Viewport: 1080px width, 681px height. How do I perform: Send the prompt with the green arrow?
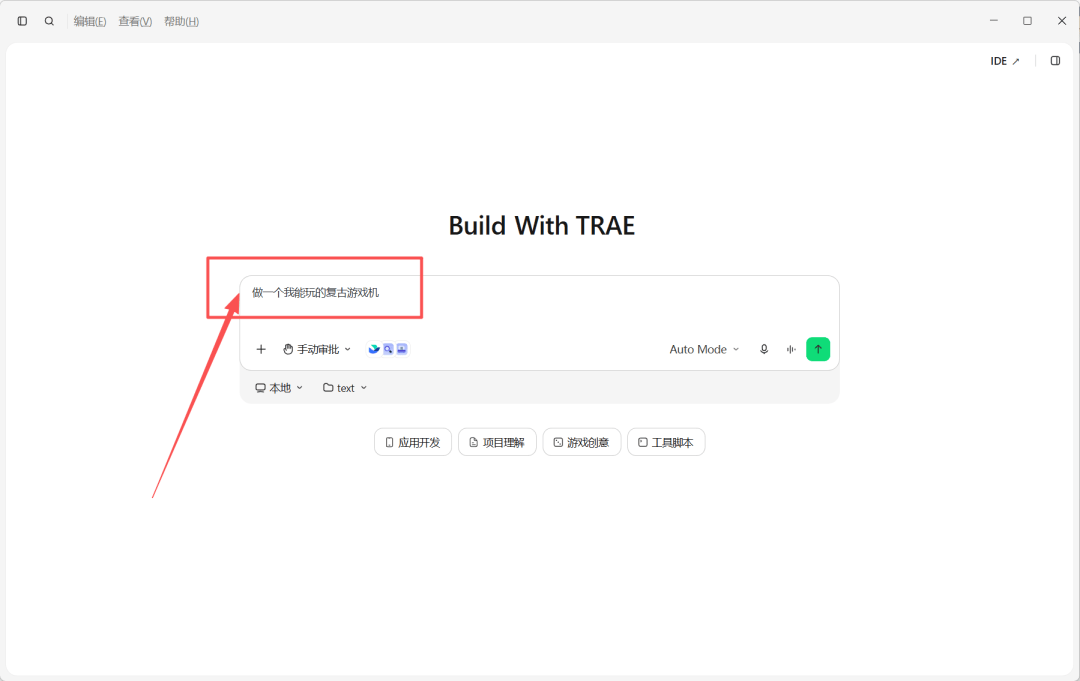click(x=818, y=349)
